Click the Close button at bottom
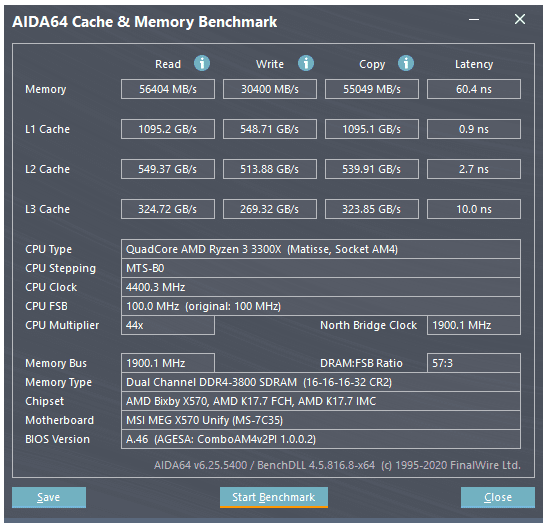 tap(498, 497)
